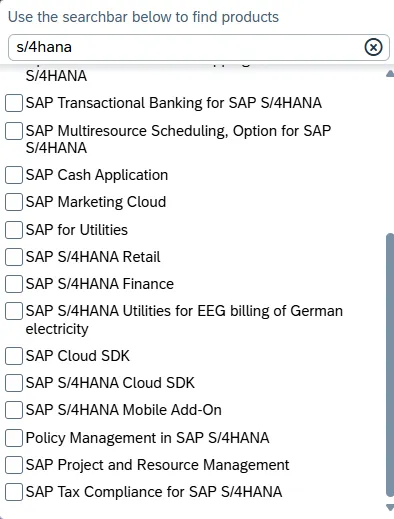Tick SAP S/4HANA Mobile Add-On checkbox
The height and width of the screenshot is (519, 394).
(14, 410)
